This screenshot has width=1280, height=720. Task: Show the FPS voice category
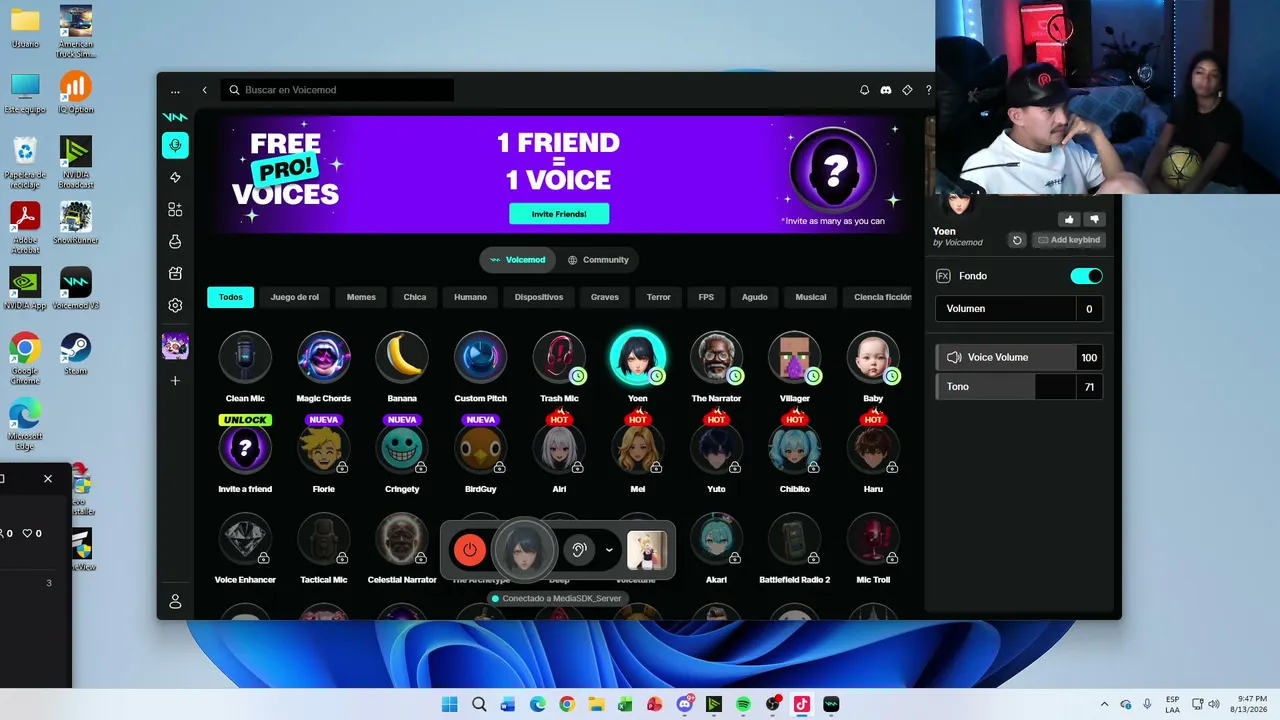706,297
